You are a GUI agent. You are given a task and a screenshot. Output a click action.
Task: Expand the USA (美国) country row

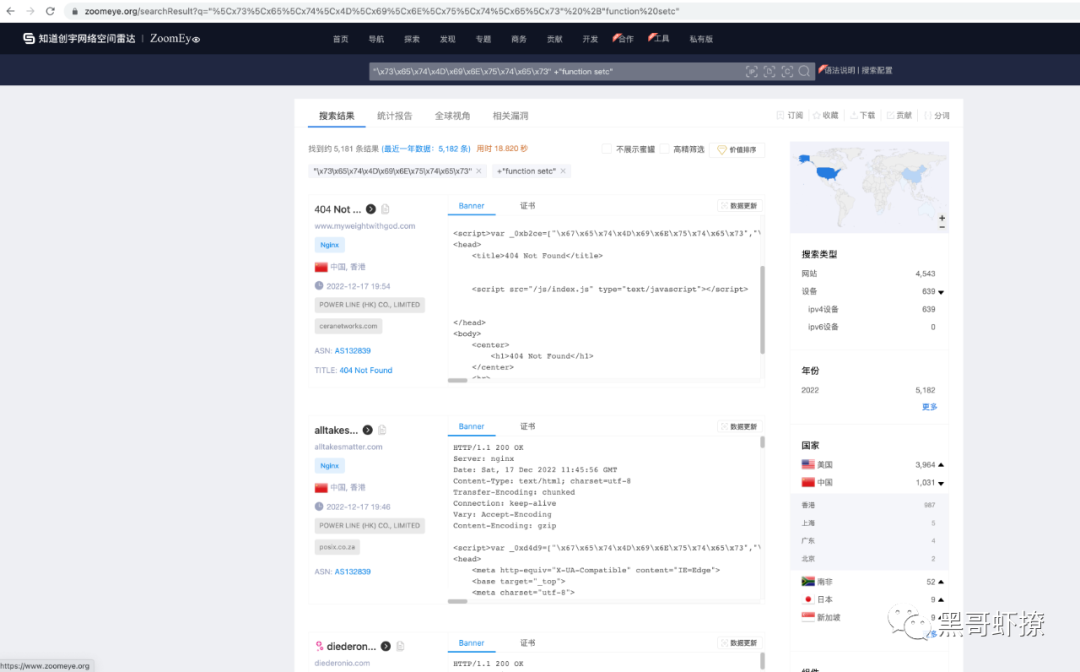pyautogui.click(x=941, y=465)
